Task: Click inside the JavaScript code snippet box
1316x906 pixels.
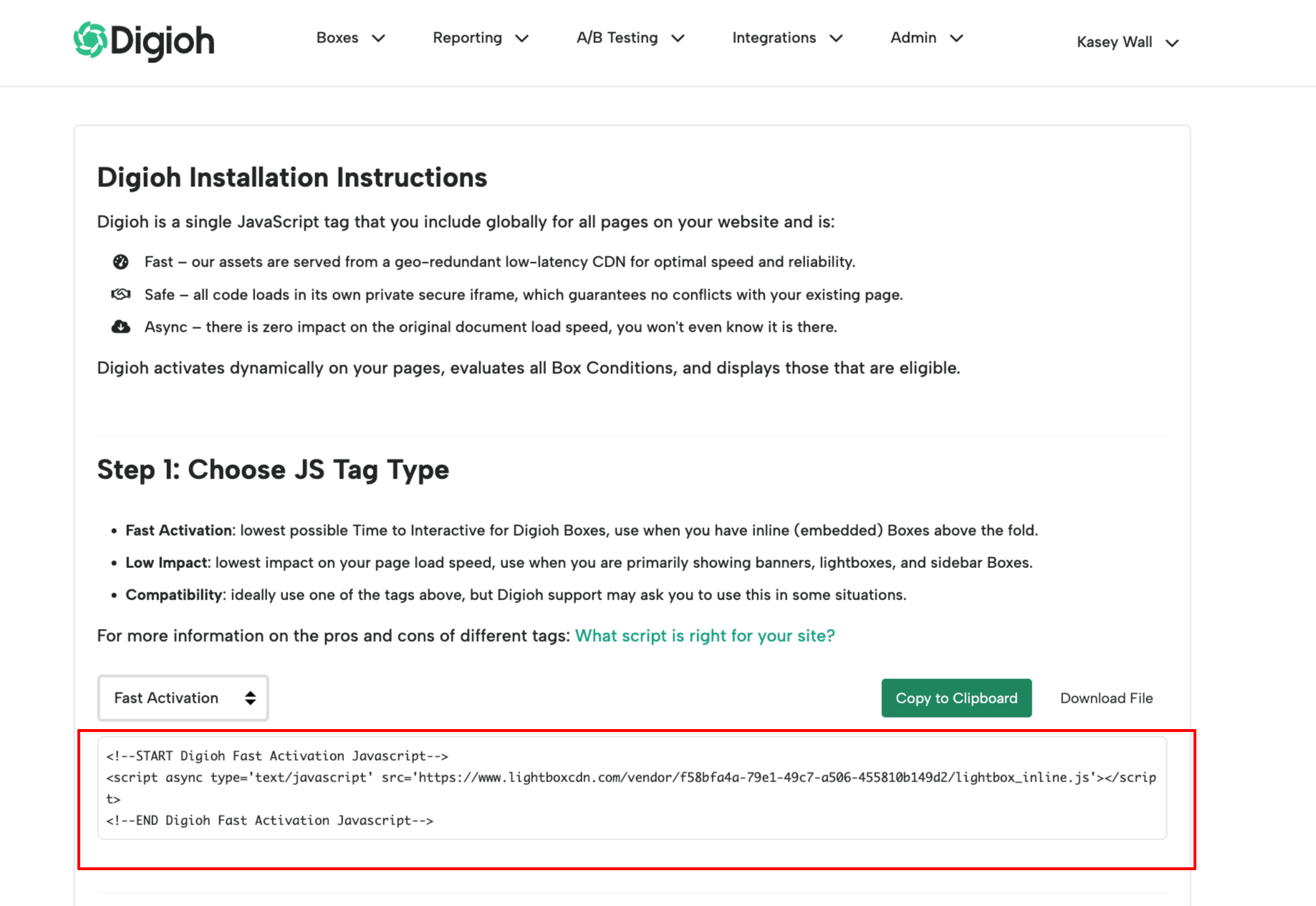Action: pos(632,788)
